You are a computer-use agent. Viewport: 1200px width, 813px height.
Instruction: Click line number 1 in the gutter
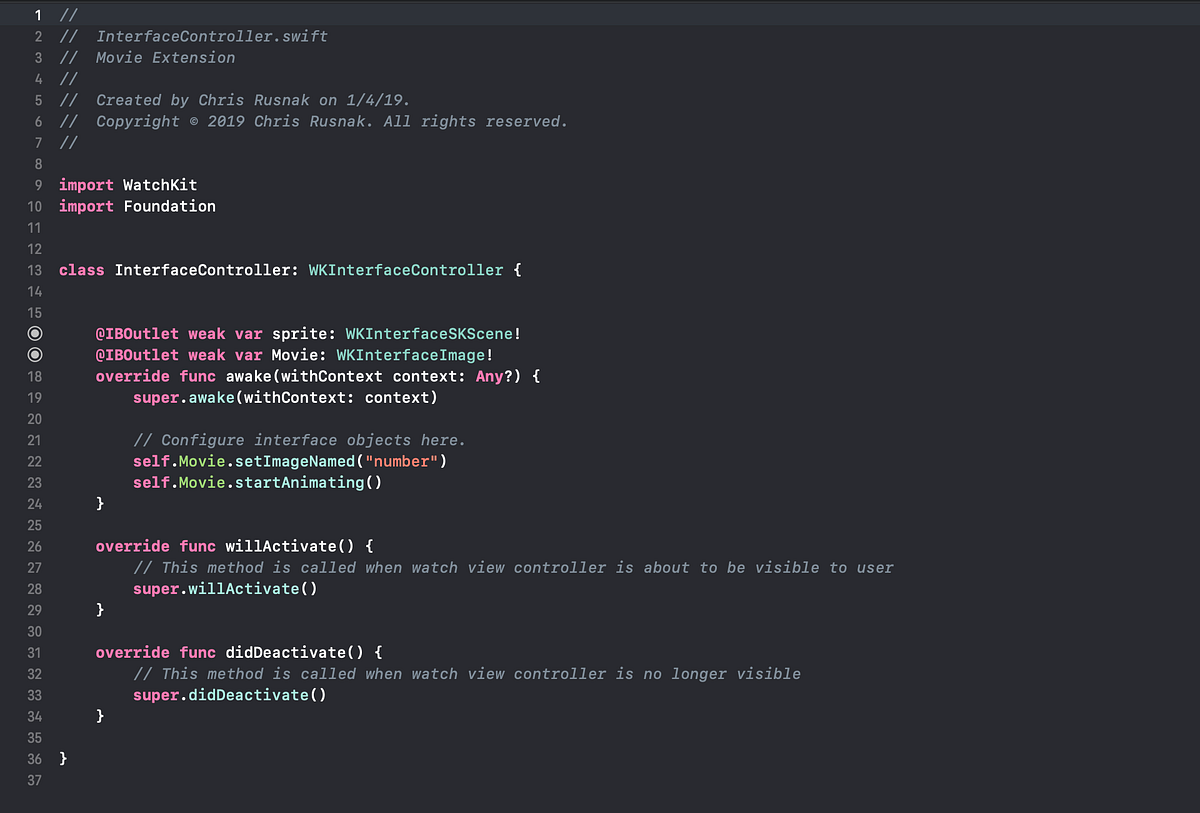[x=37, y=14]
